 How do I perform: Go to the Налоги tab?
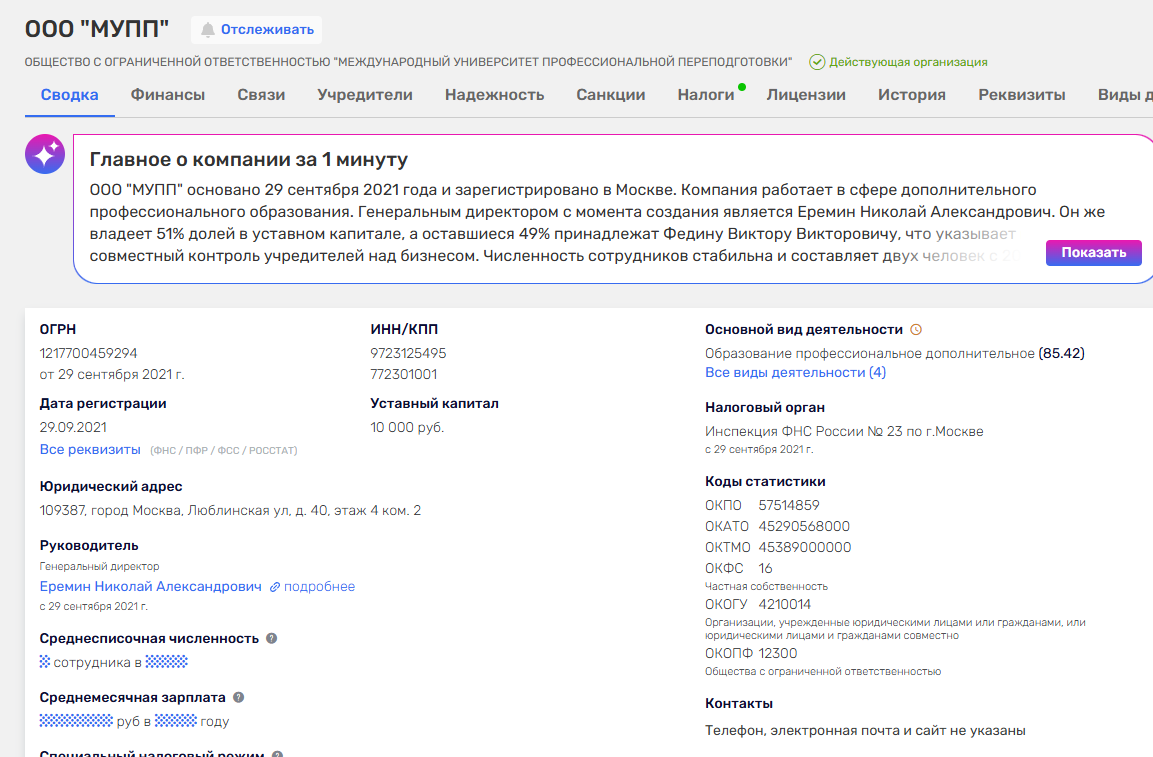click(706, 95)
